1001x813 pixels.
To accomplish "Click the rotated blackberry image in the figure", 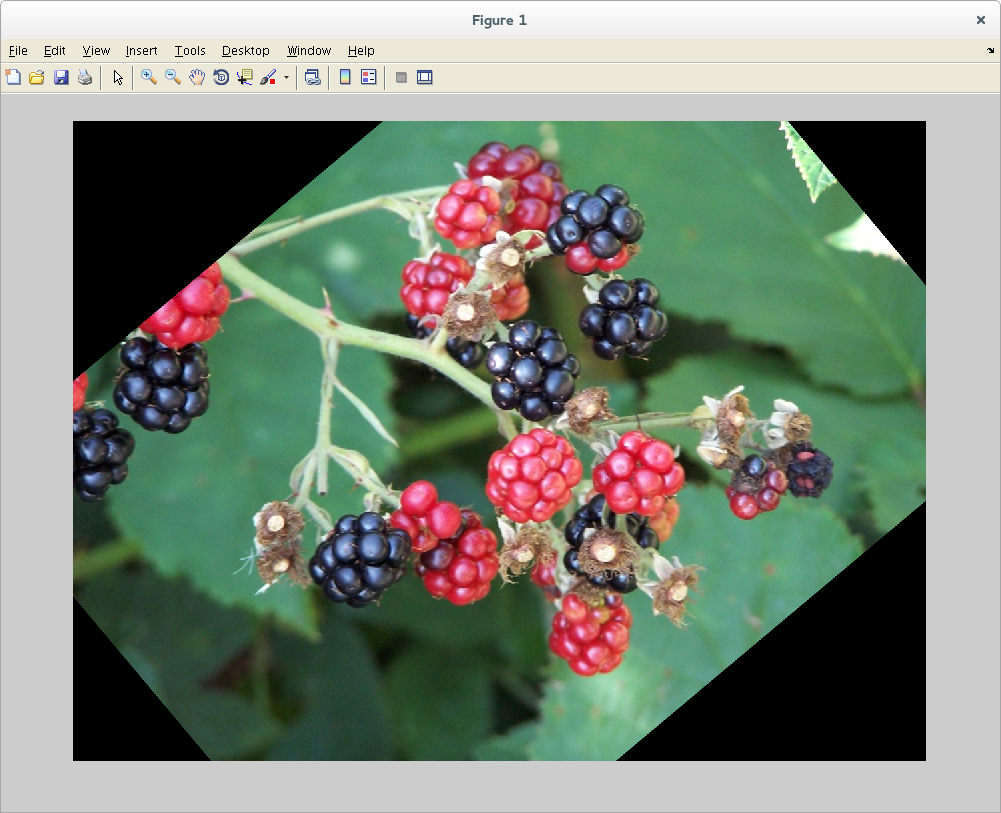I will (x=499, y=441).
